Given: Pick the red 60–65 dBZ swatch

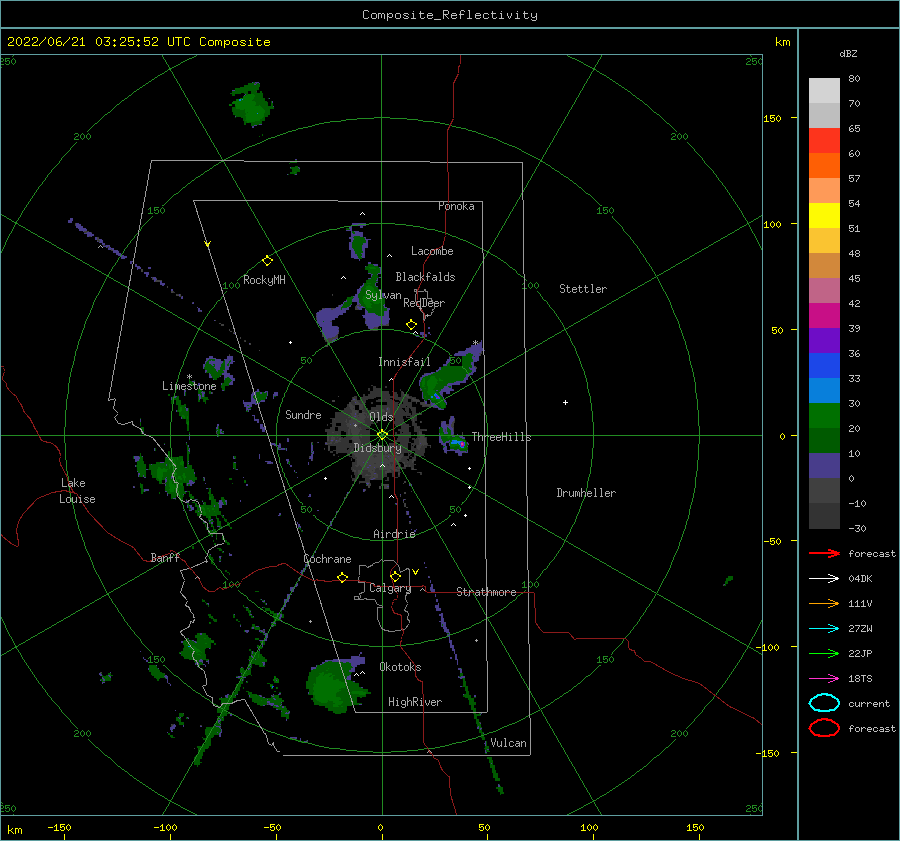Looking at the screenshot, I should 824,141.
